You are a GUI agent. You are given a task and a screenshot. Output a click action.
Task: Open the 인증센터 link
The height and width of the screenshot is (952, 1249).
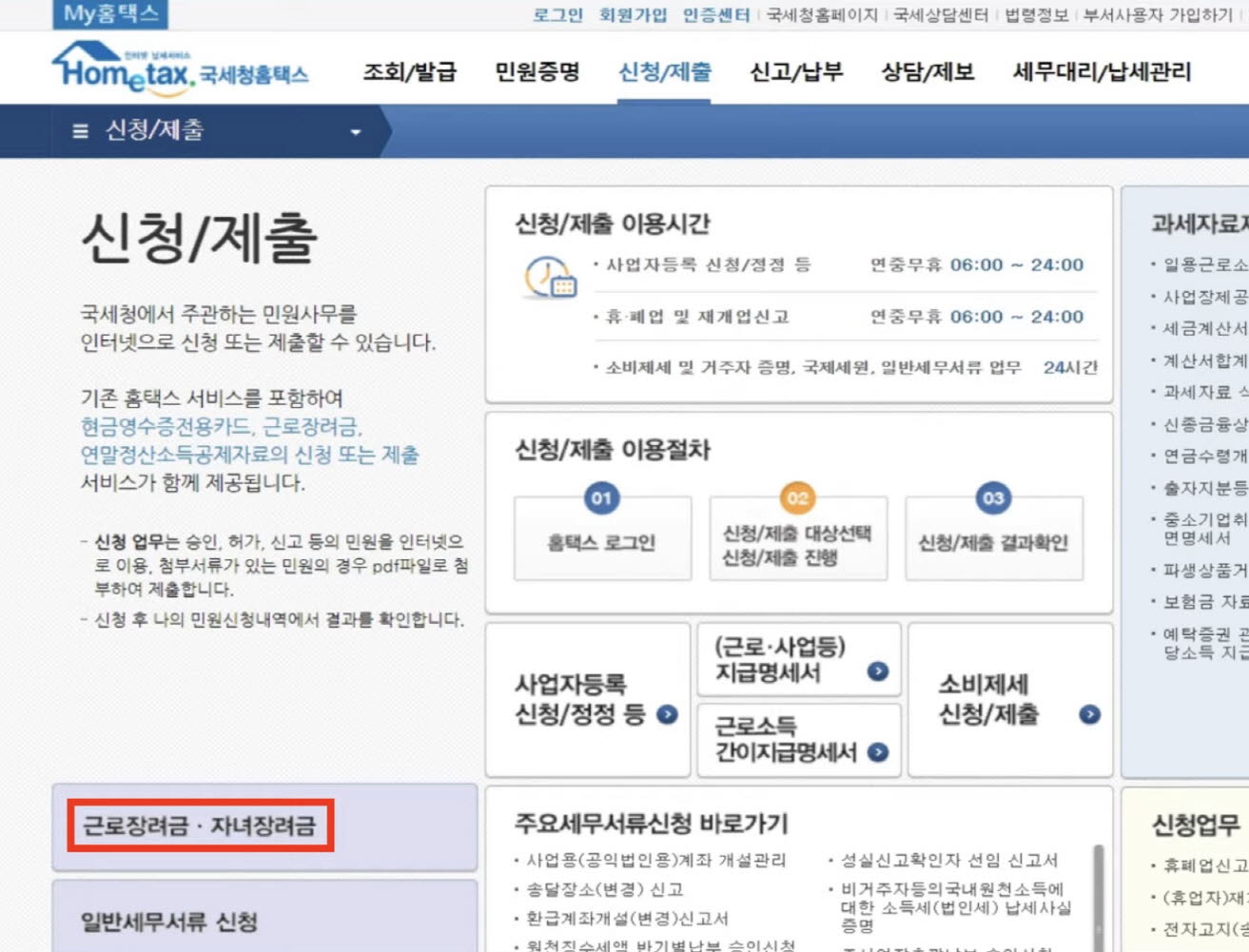pyautogui.click(x=716, y=15)
